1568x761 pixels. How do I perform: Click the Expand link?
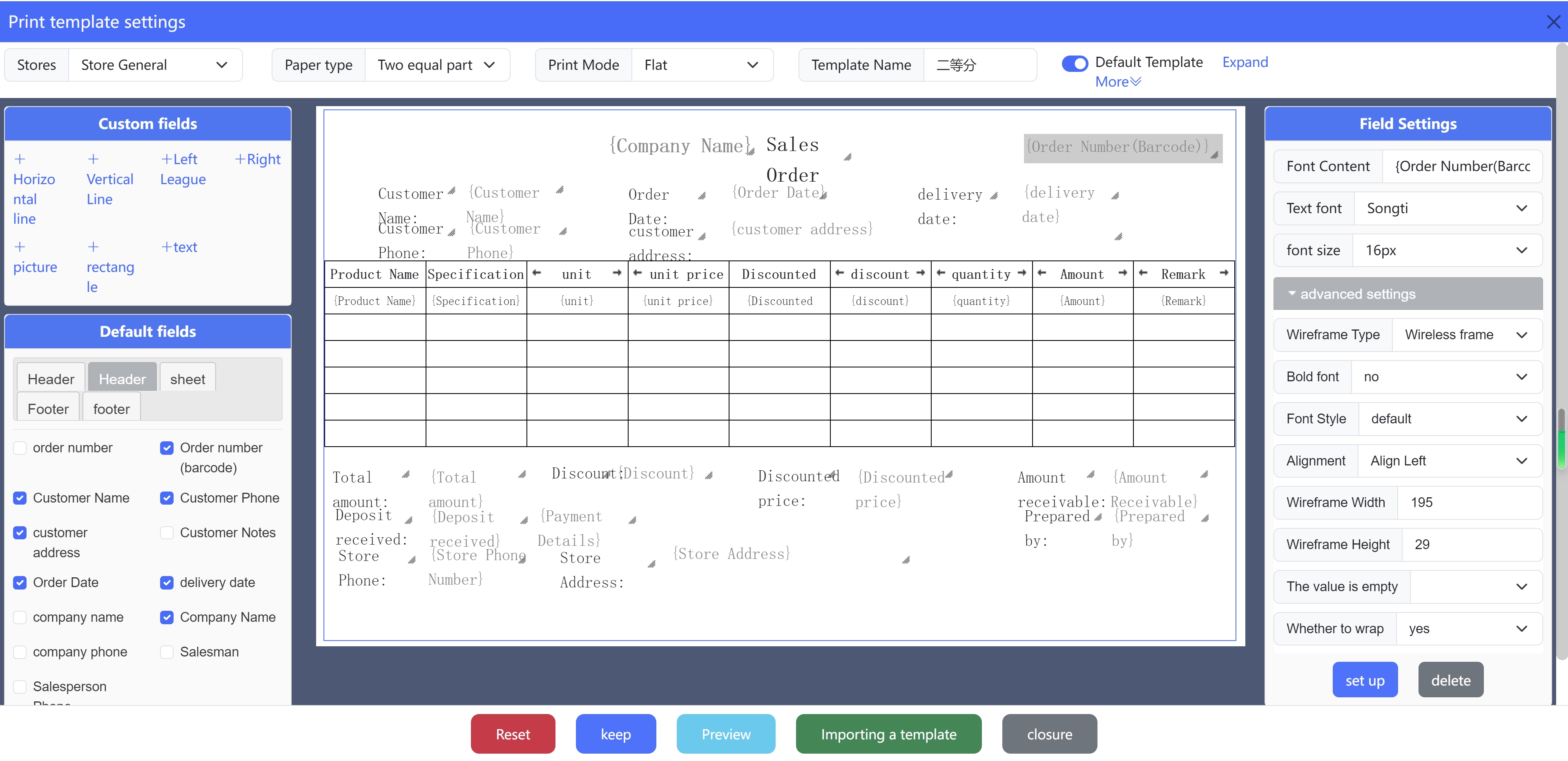click(1244, 62)
